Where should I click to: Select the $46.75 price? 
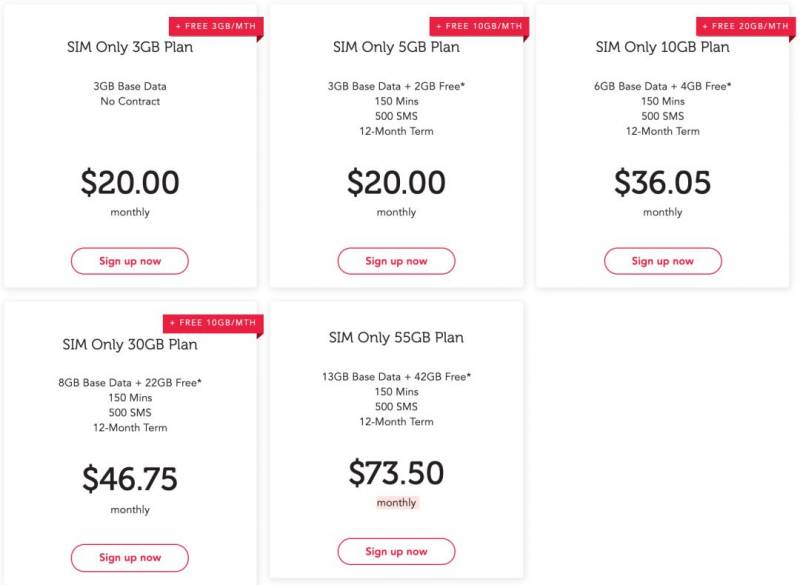tap(130, 479)
